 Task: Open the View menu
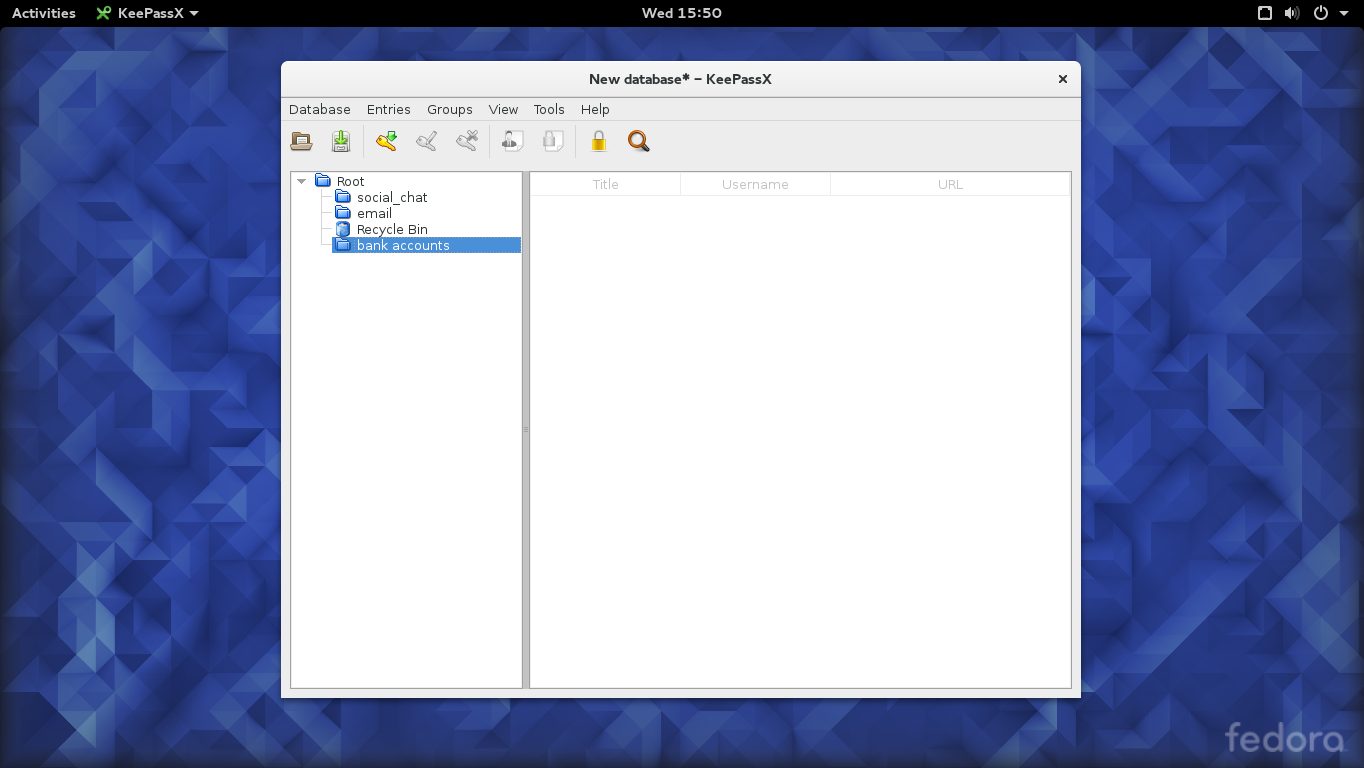click(x=503, y=110)
